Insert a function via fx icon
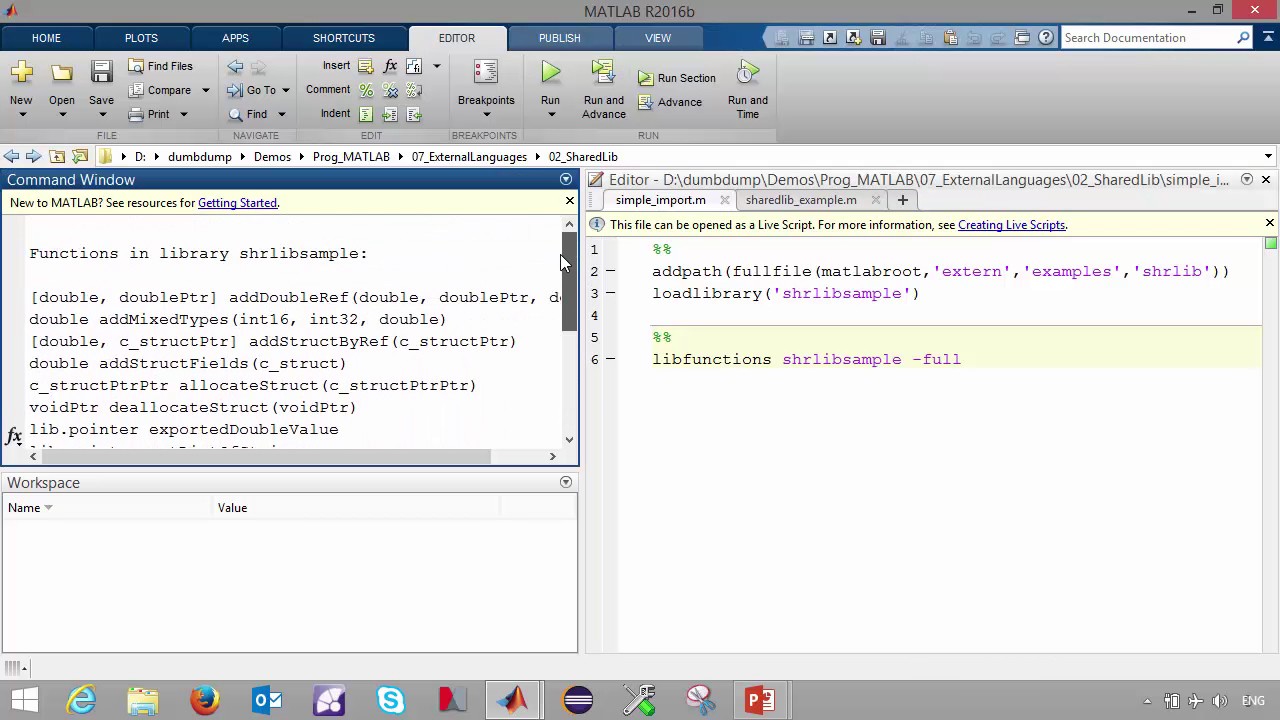Screen dimensions: 1280x720 click(390, 66)
